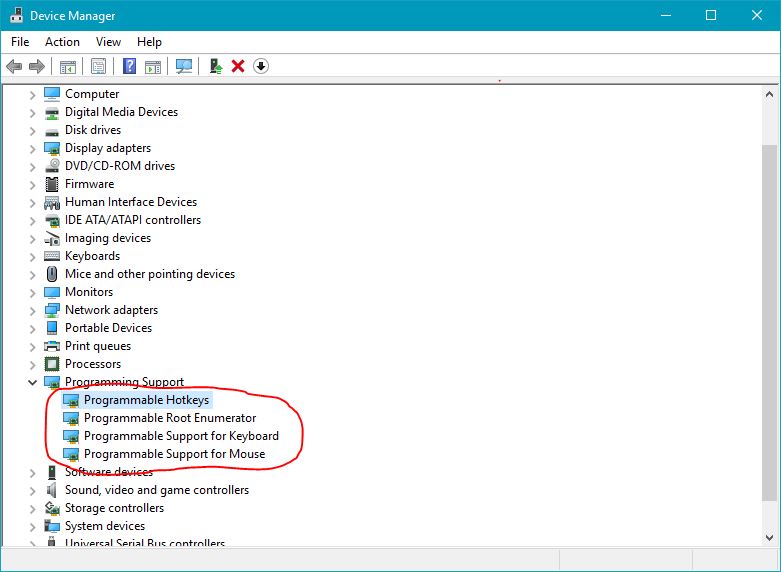The width and height of the screenshot is (781, 572).
Task: Click the Update driver software icon
Action: coord(216,66)
